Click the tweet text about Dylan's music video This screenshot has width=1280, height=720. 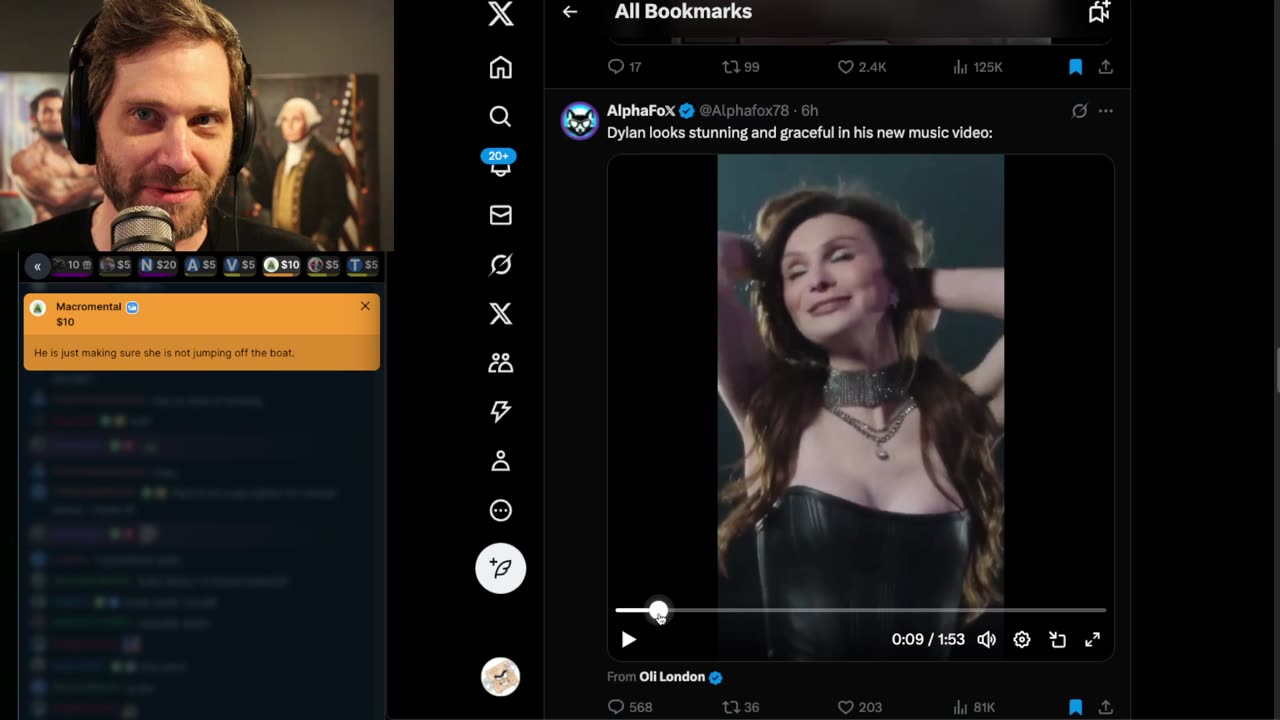click(800, 132)
